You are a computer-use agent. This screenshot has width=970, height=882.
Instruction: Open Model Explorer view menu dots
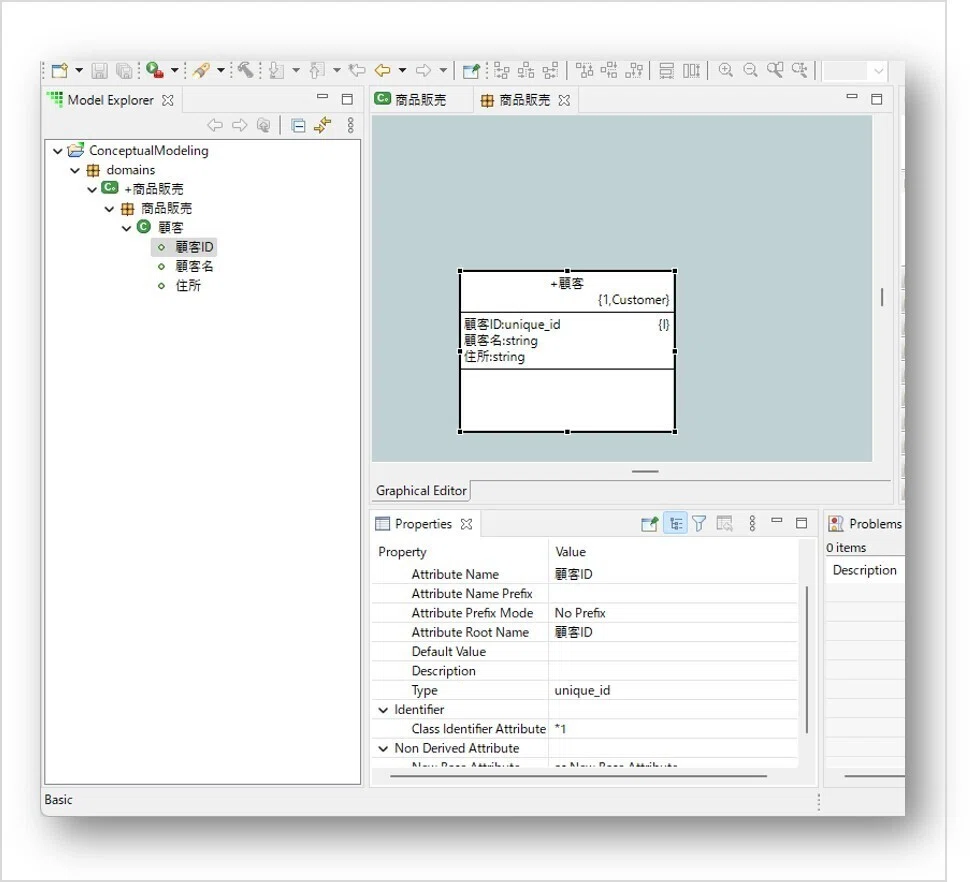pos(351,126)
